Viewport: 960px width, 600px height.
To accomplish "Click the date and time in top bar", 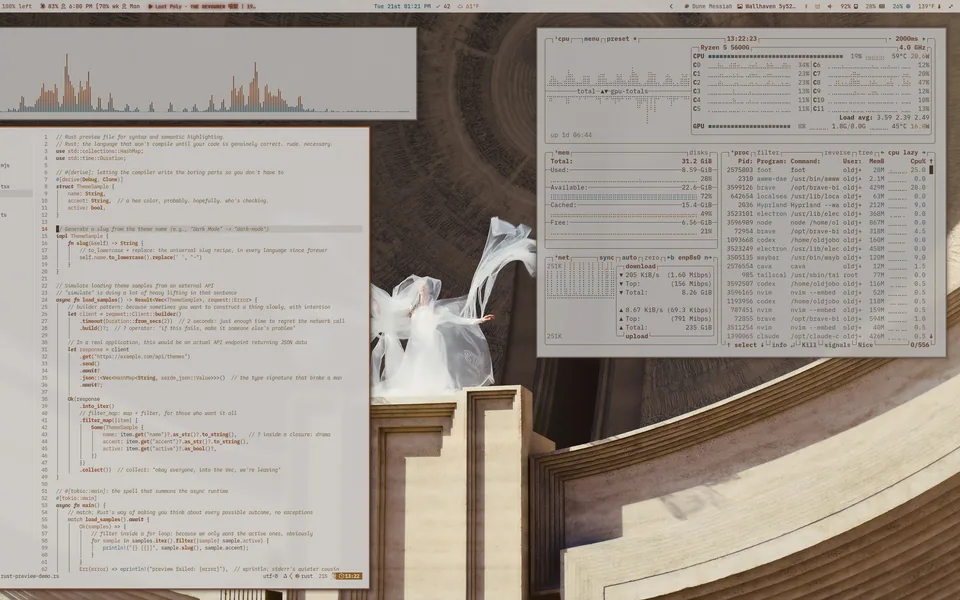I will point(402,6).
